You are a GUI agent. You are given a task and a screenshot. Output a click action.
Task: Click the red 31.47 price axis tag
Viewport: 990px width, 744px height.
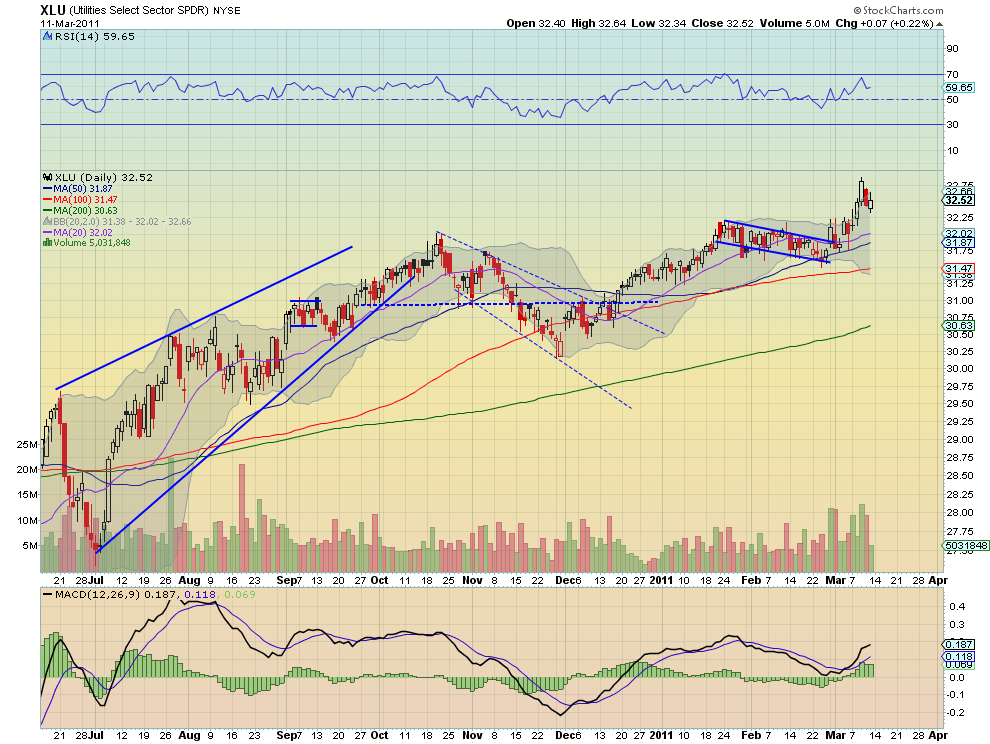click(x=959, y=268)
